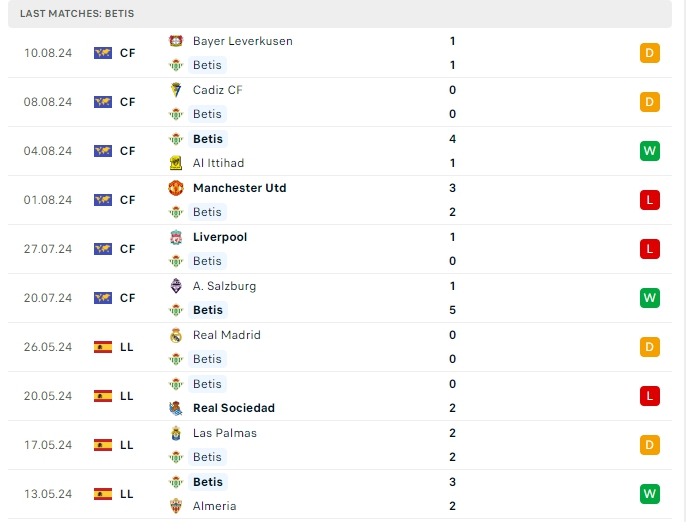Open the Manchester Utd team link
Image resolution: width=686 pixels, height=522 pixels.
click(x=240, y=188)
